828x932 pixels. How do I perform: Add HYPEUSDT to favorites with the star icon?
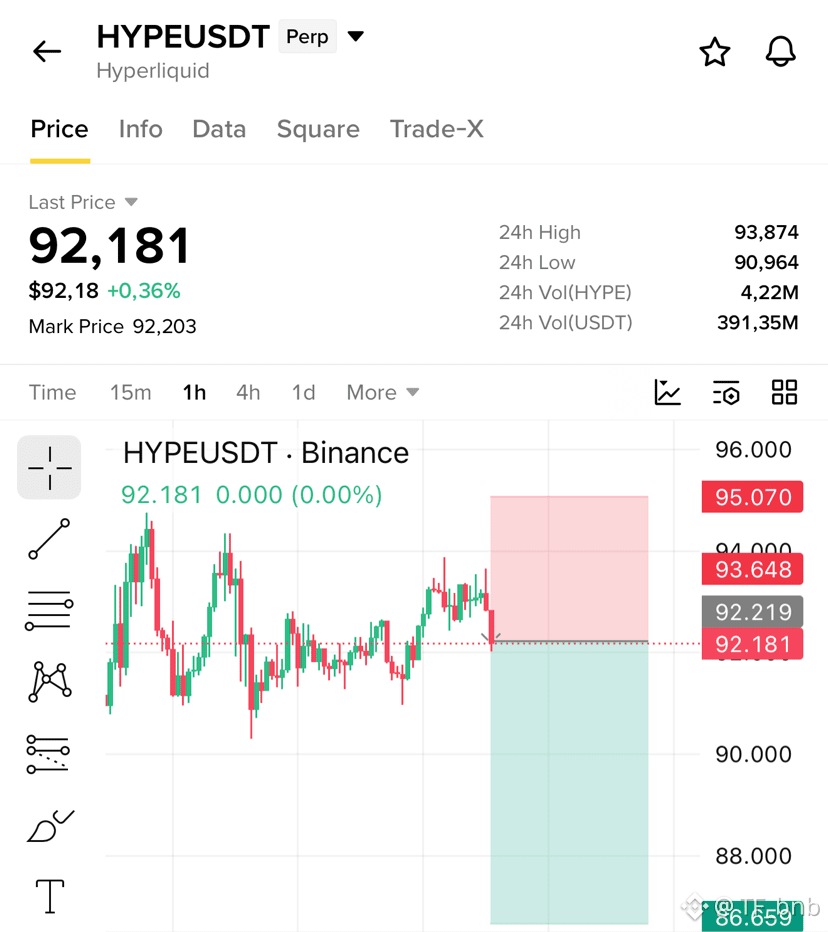tap(714, 52)
